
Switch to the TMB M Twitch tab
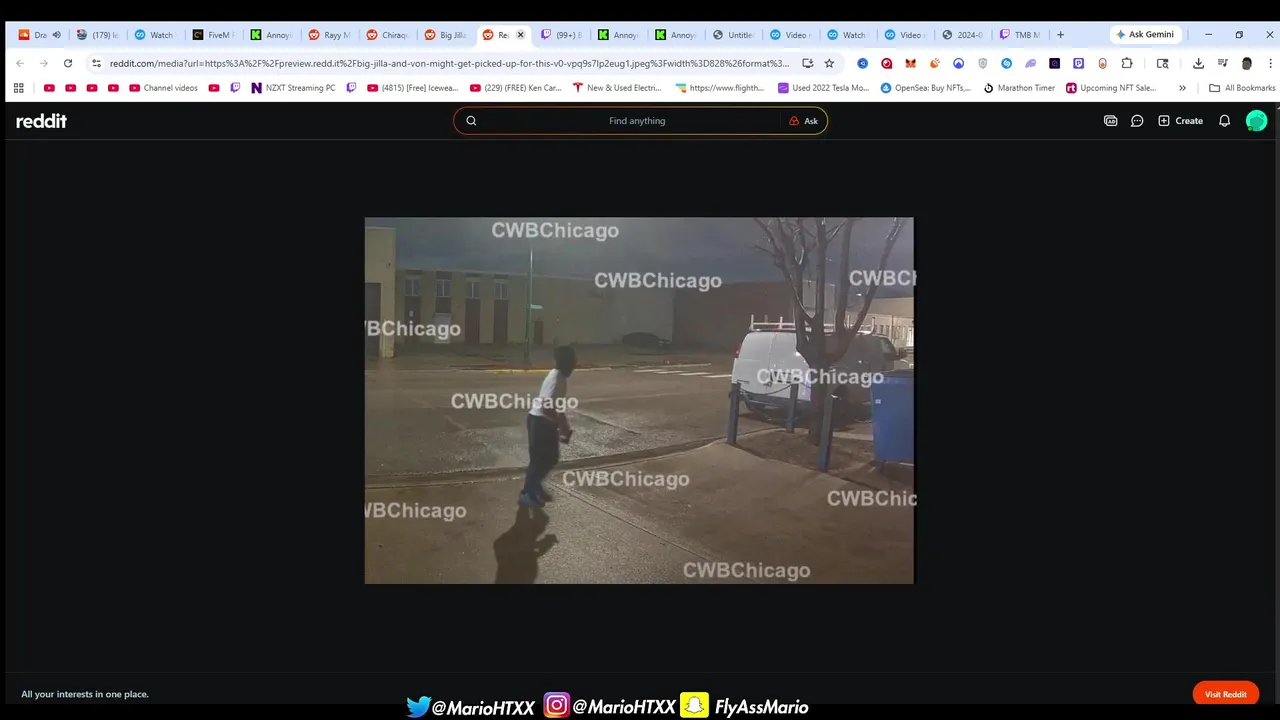coord(1020,35)
